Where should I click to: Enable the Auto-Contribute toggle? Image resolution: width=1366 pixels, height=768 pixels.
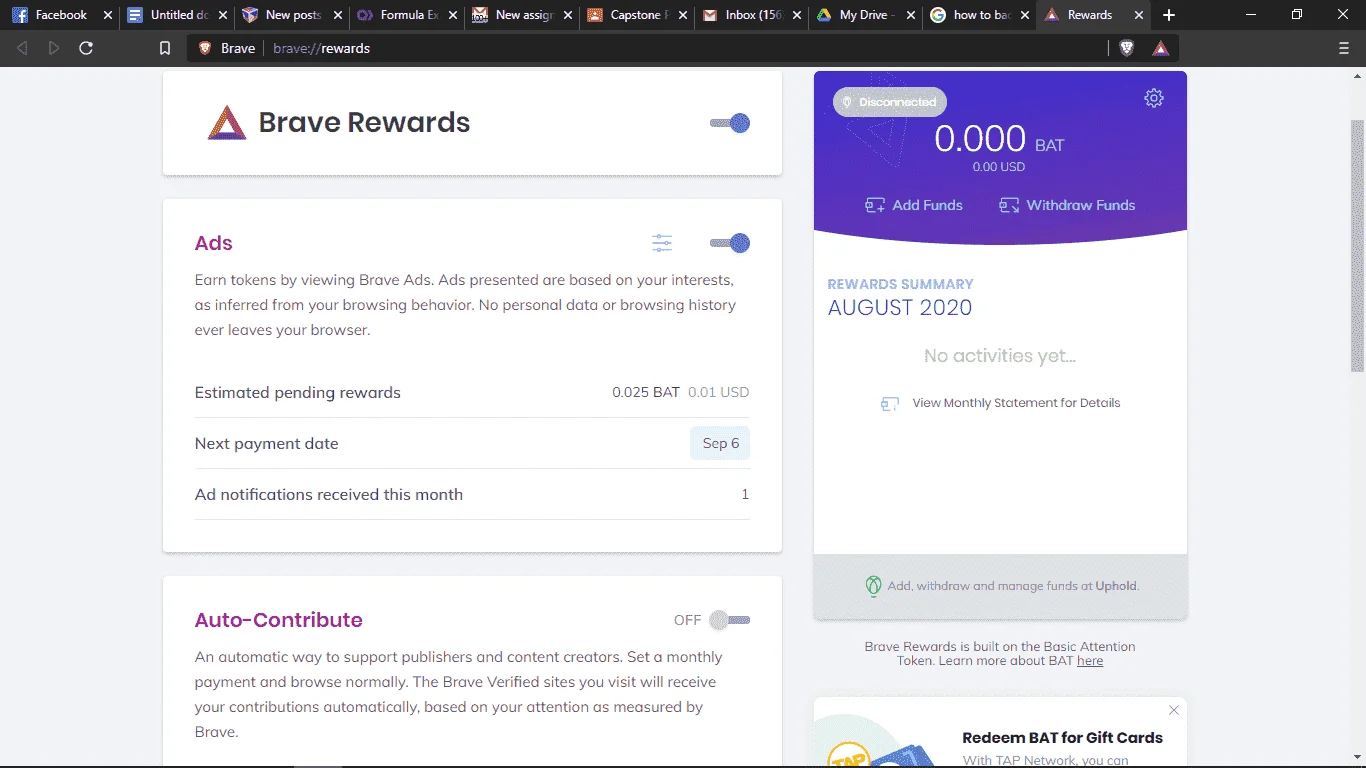(730, 620)
